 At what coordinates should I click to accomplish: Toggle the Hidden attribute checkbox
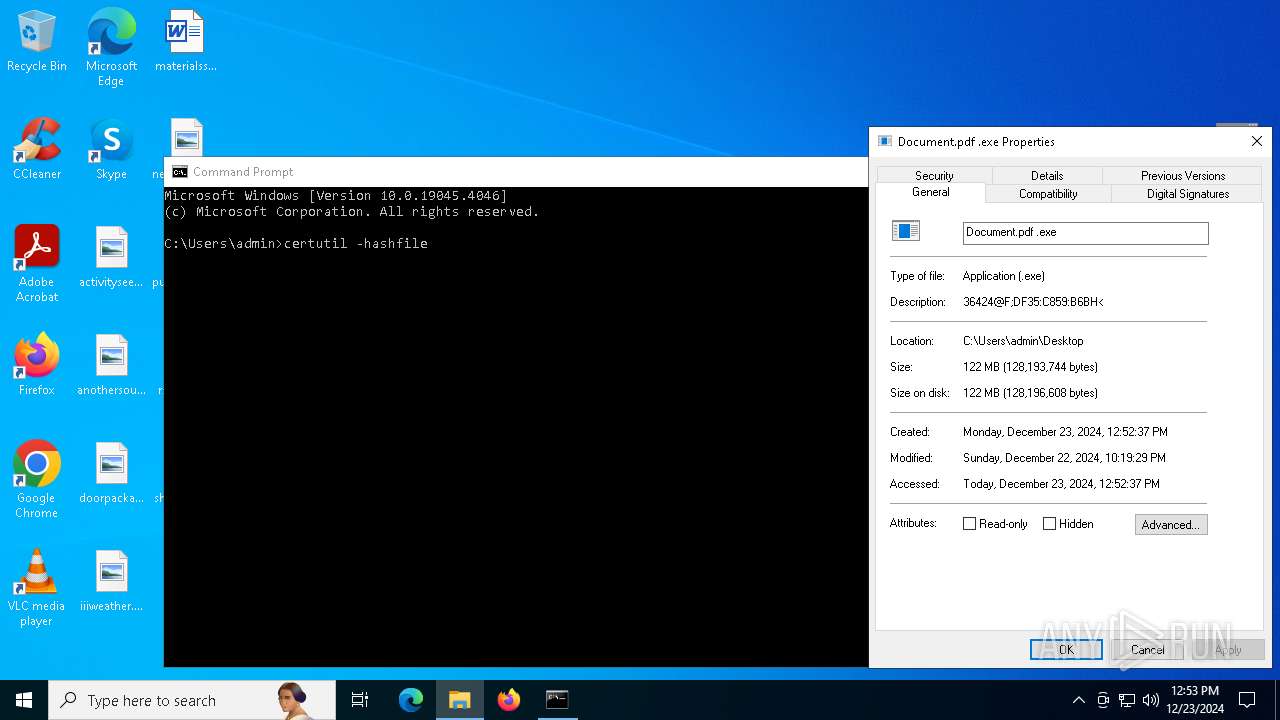(1049, 524)
